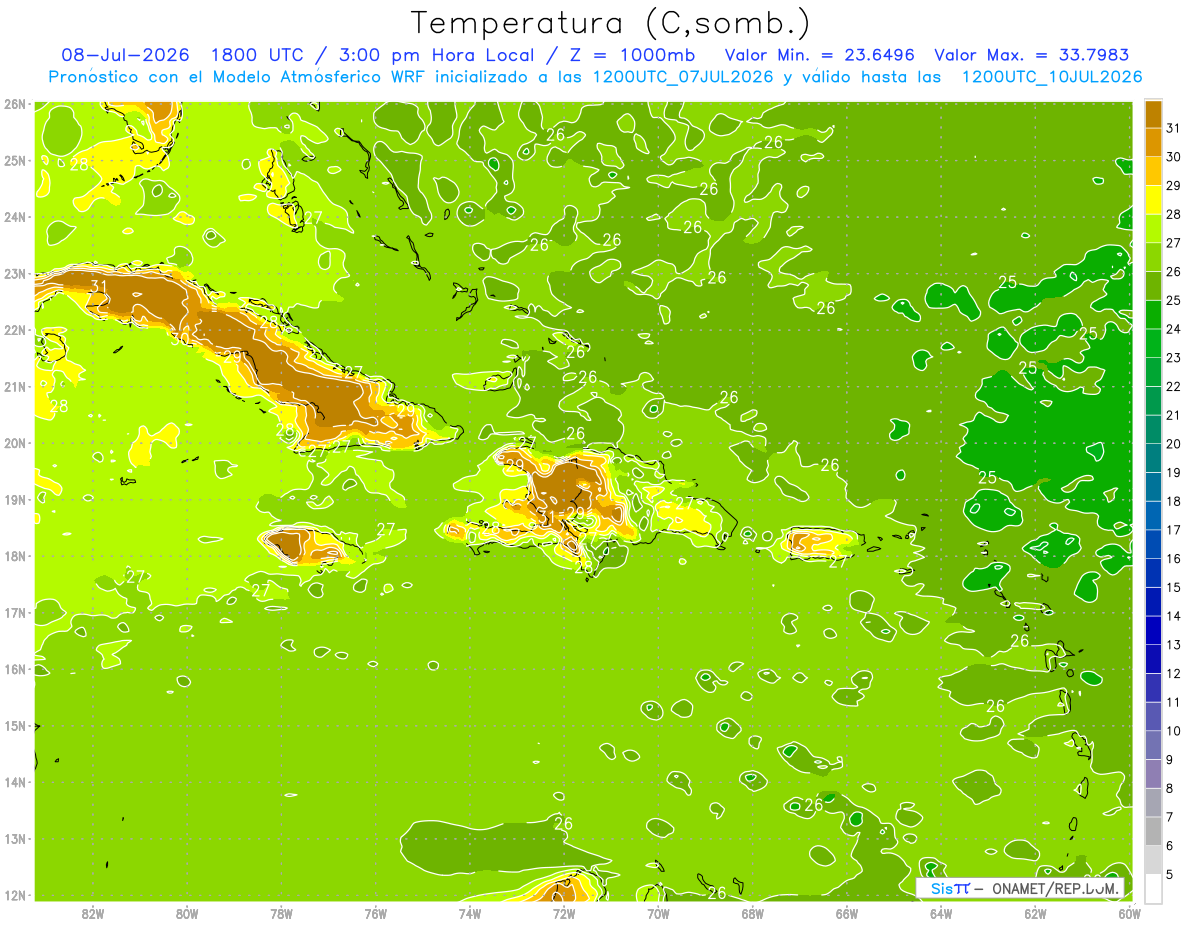The image size is (1200, 927).
Task: Click the '1200UTC_07JUL2026' initialization text
Action: (x=683, y=76)
